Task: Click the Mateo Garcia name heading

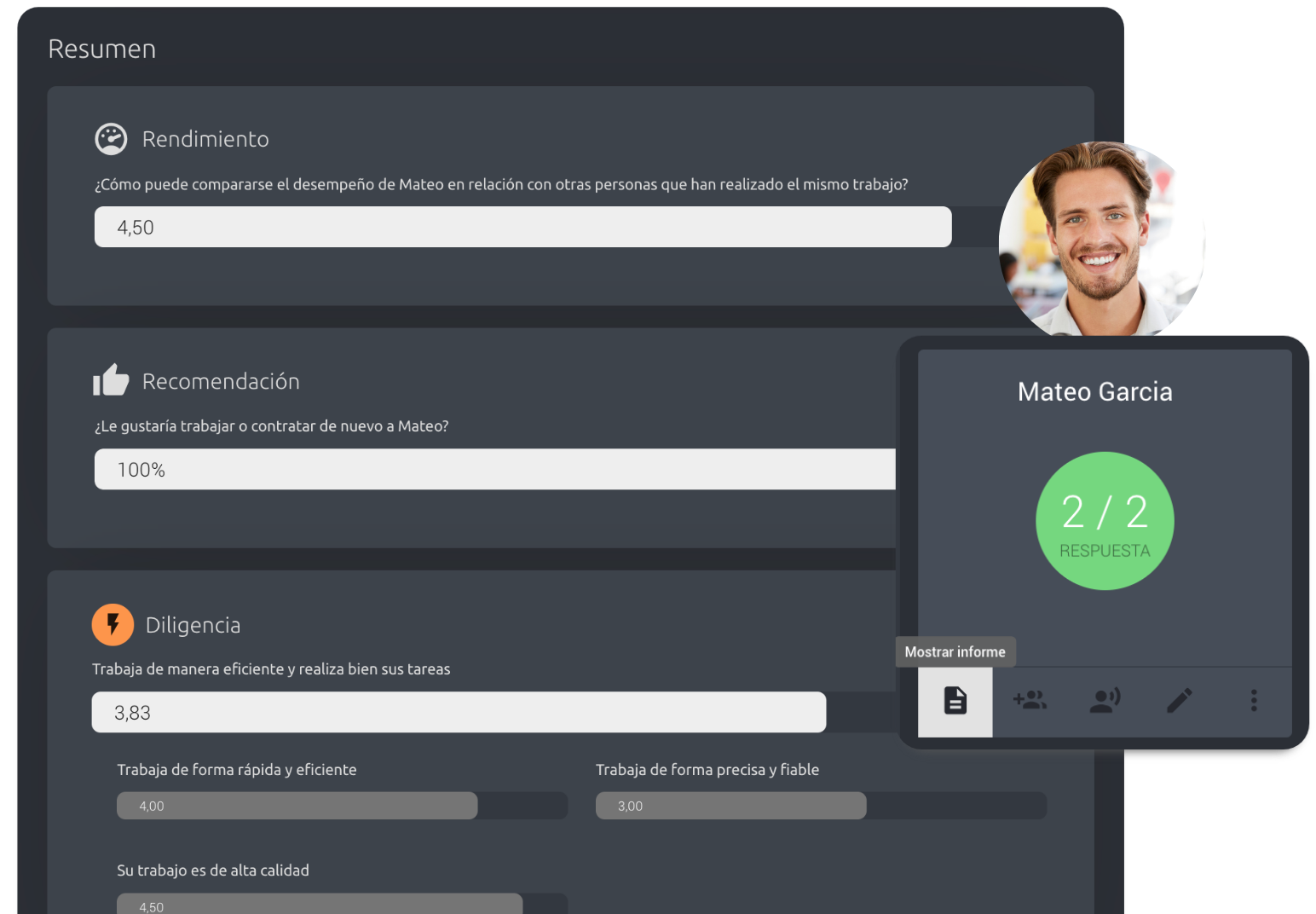Action: coord(1094,391)
